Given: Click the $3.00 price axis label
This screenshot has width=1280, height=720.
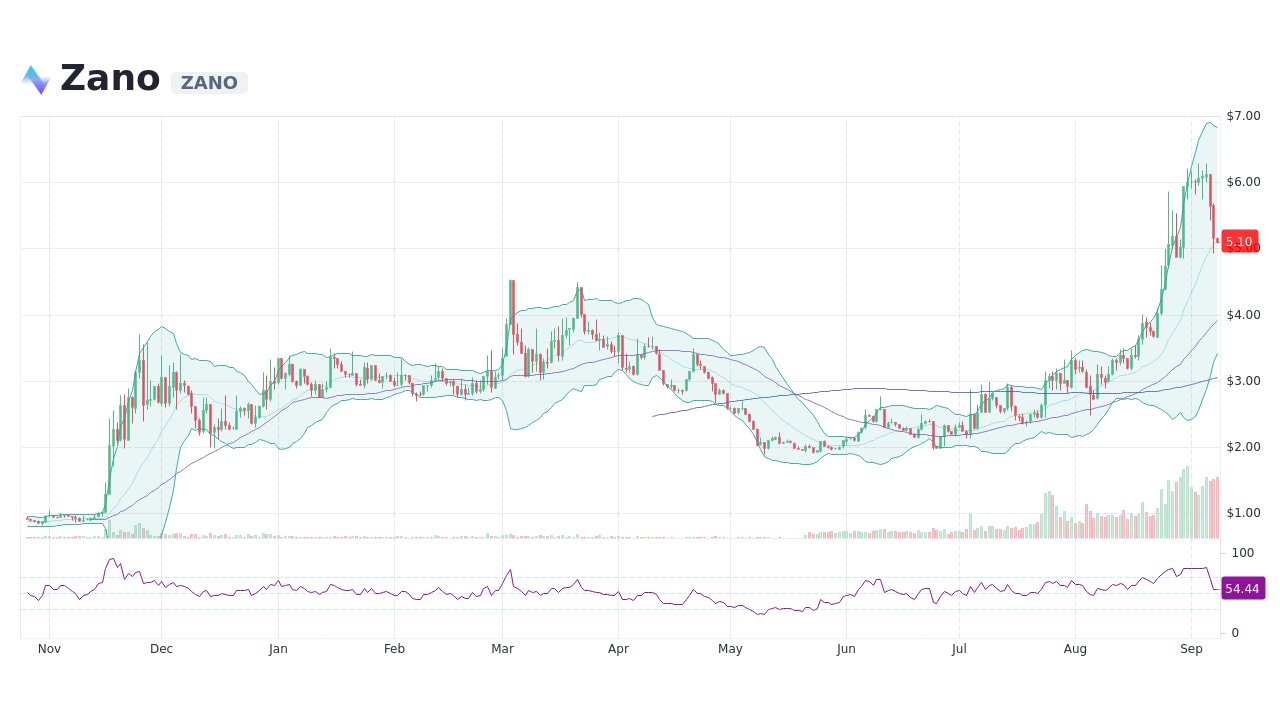Looking at the screenshot, I should click(x=1243, y=381).
